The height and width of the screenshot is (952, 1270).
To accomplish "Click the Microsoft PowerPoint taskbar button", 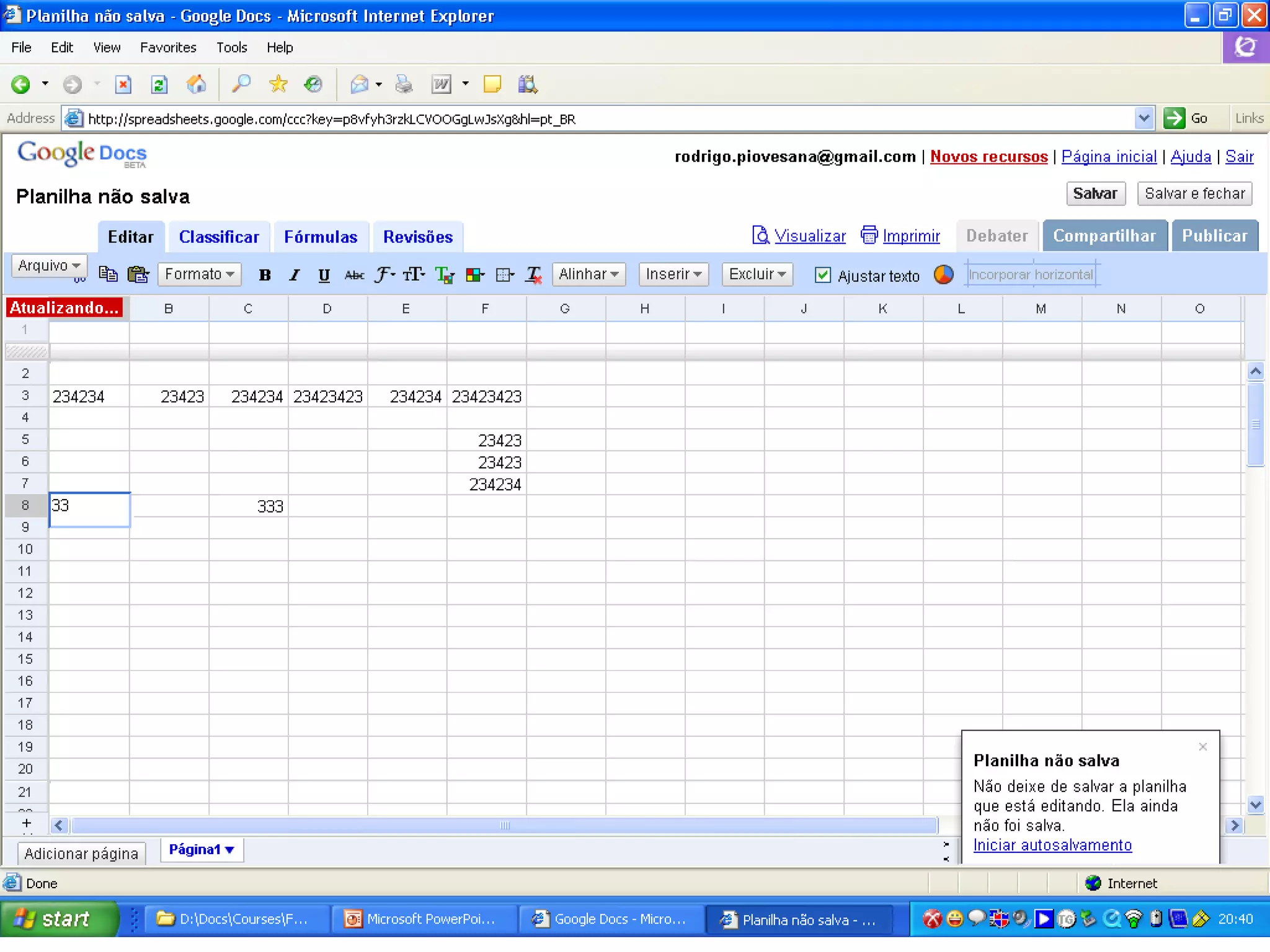I will click(424, 919).
